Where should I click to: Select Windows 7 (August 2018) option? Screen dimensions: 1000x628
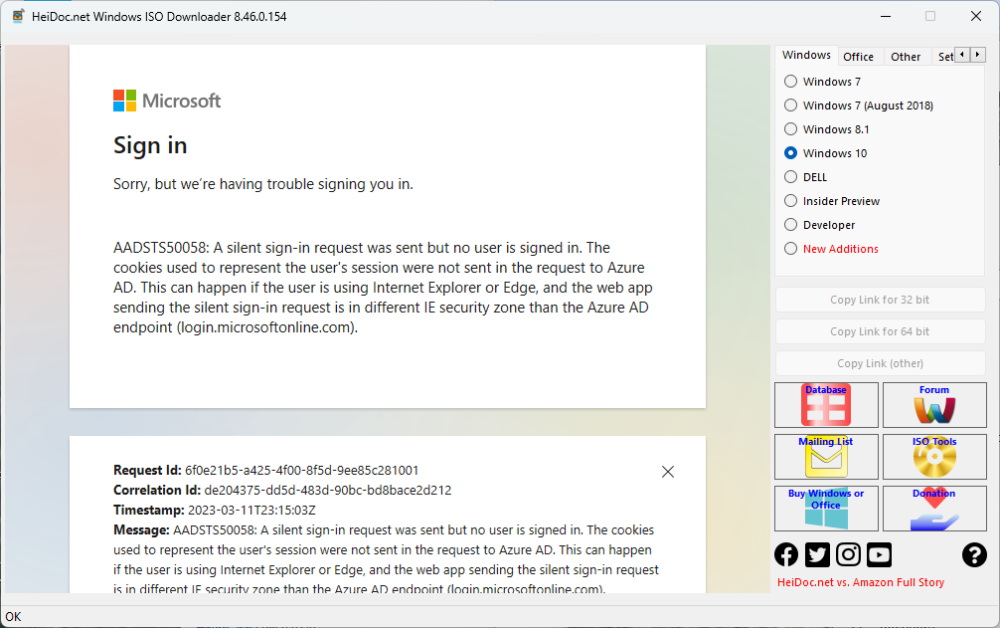tap(791, 105)
